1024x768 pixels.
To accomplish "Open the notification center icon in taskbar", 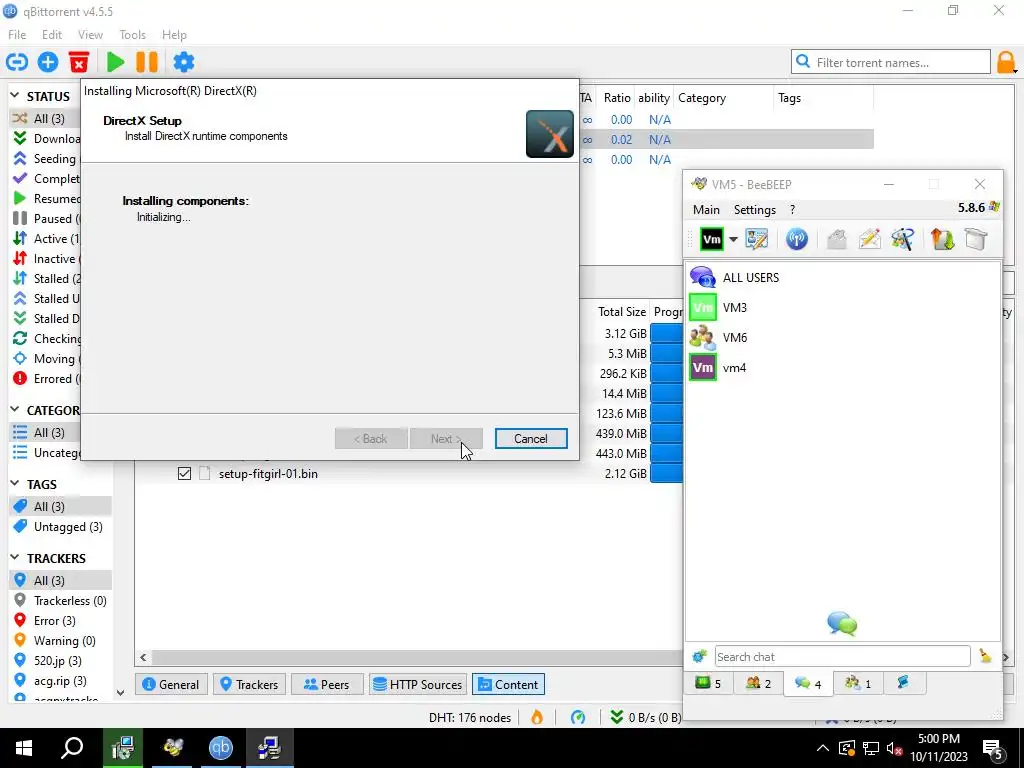I will coord(993,749).
